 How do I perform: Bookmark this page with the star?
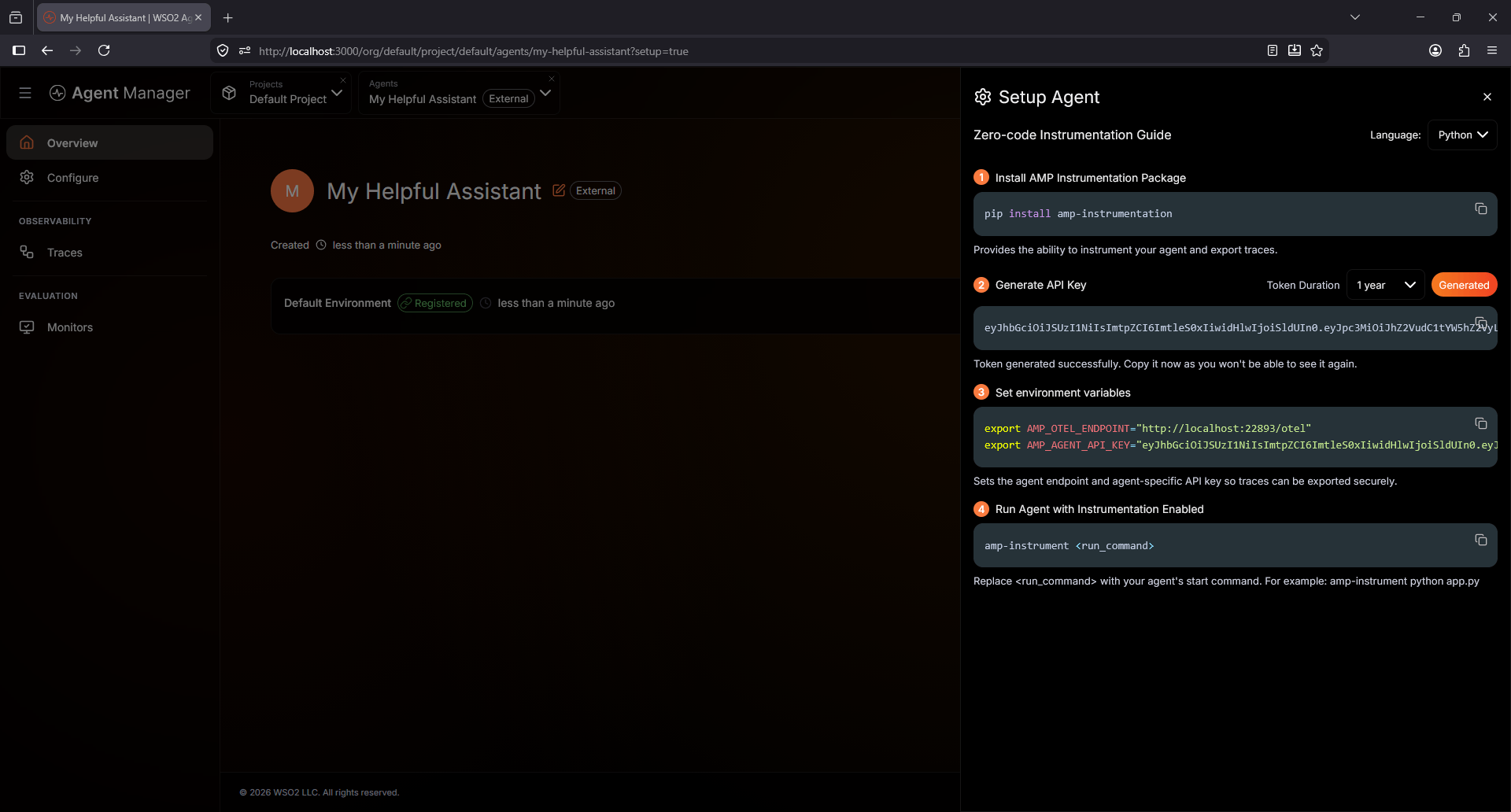(1317, 50)
